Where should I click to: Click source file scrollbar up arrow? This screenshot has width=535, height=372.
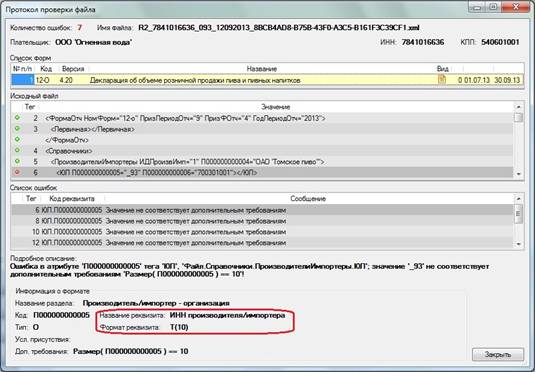click(518, 107)
